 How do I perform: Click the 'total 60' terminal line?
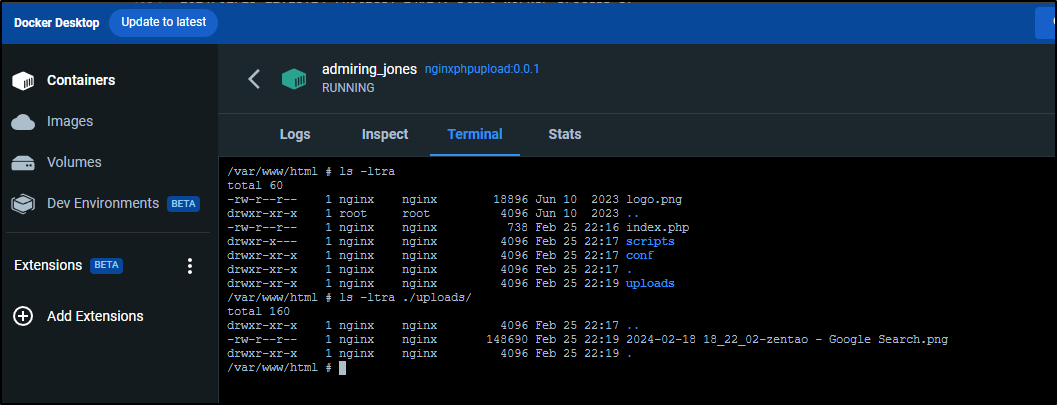[x=255, y=185]
